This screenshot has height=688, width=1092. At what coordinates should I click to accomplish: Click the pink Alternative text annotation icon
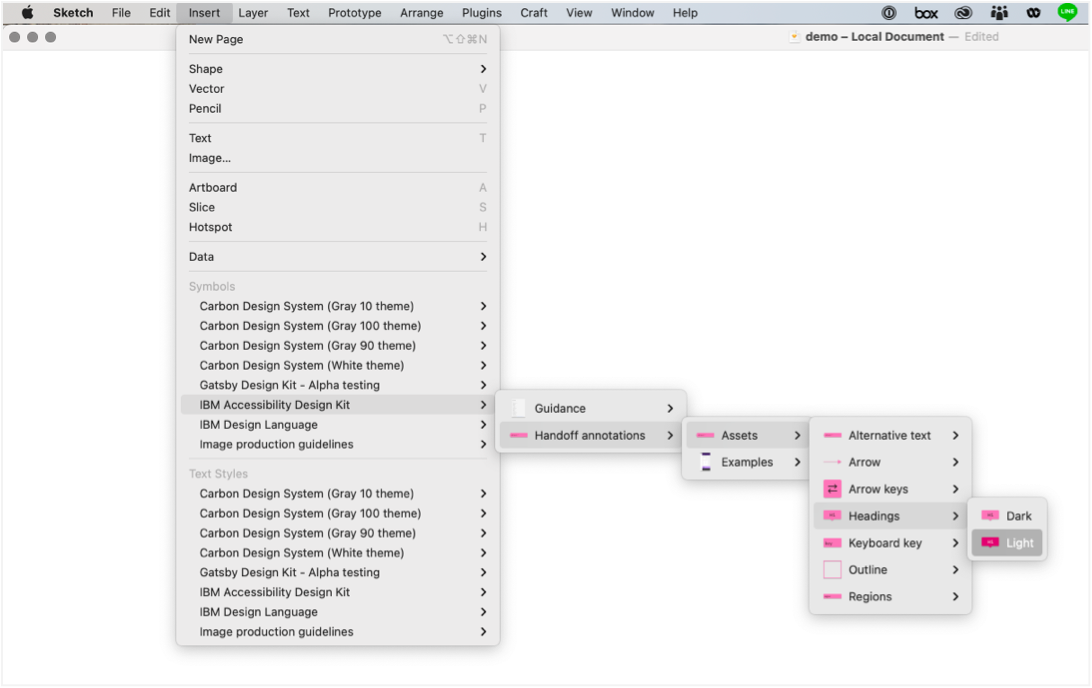pyautogui.click(x=832, y=436)
